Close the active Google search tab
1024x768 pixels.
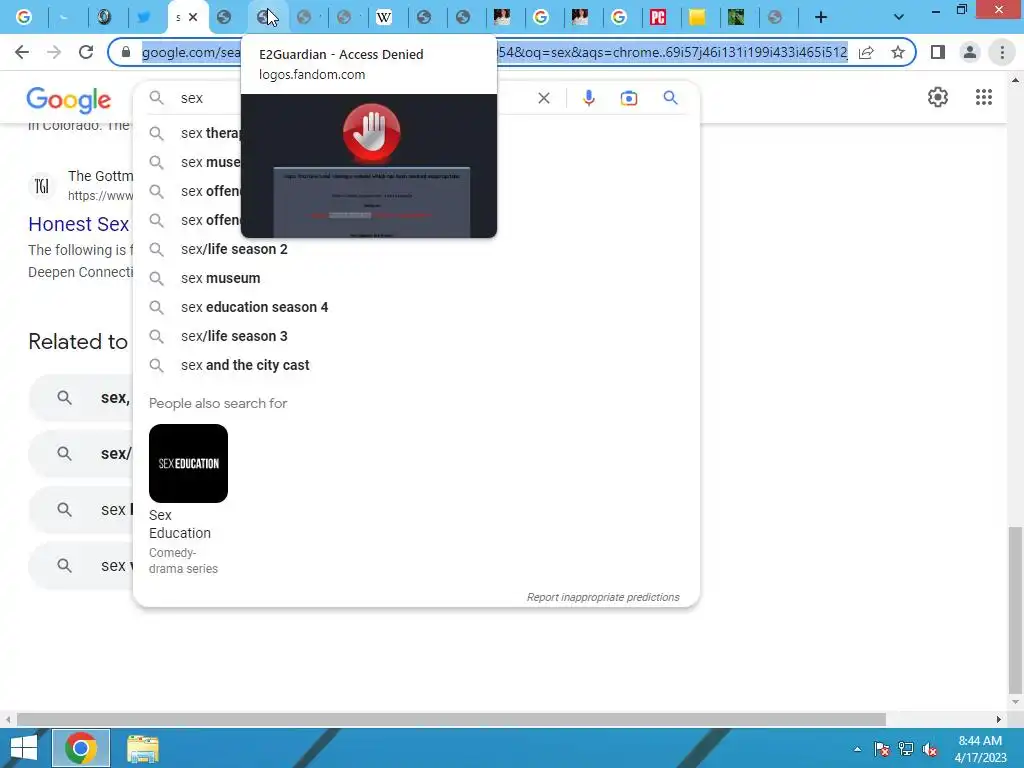click(193, 18)
